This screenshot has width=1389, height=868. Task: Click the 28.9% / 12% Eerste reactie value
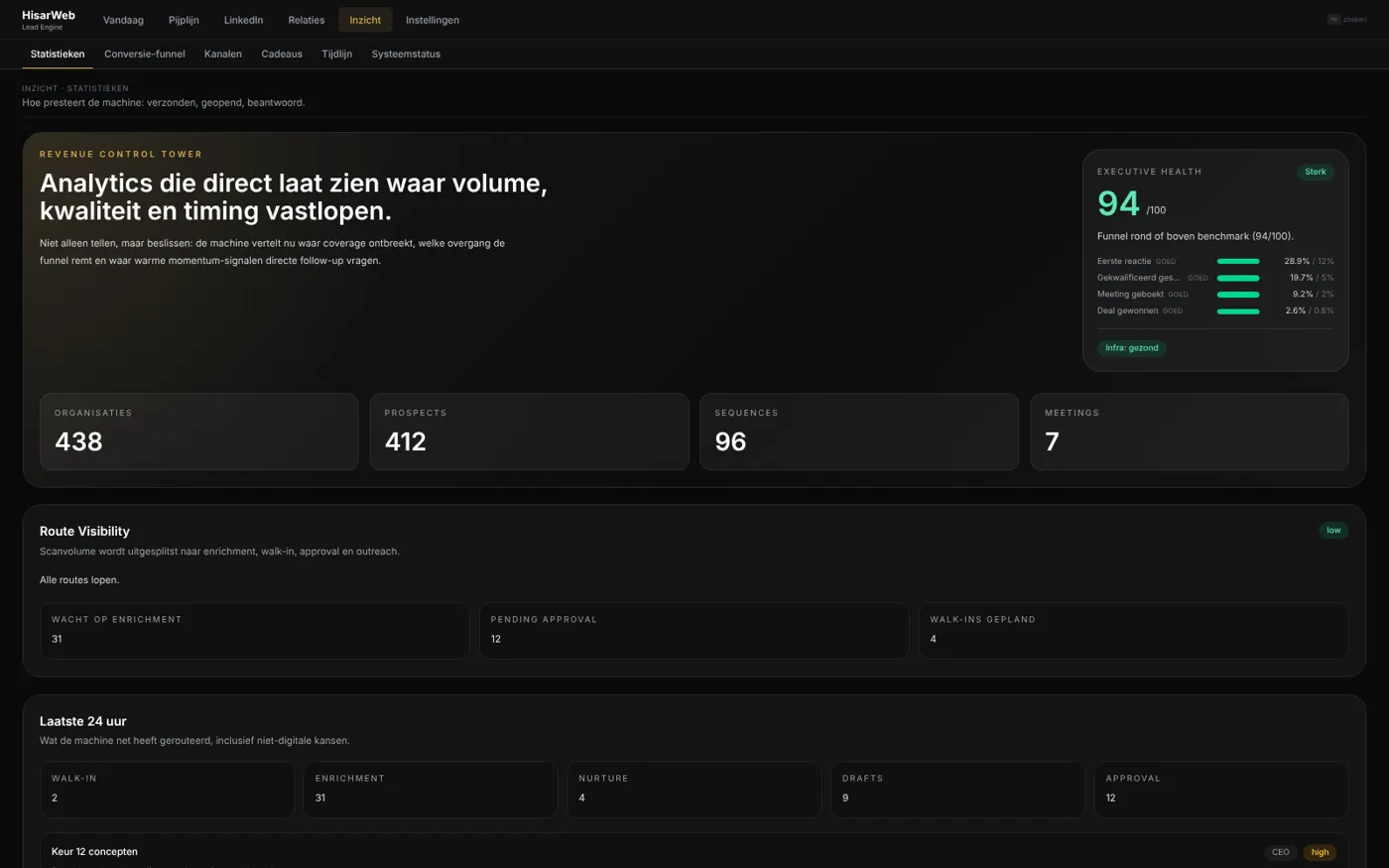(1309, 262)
